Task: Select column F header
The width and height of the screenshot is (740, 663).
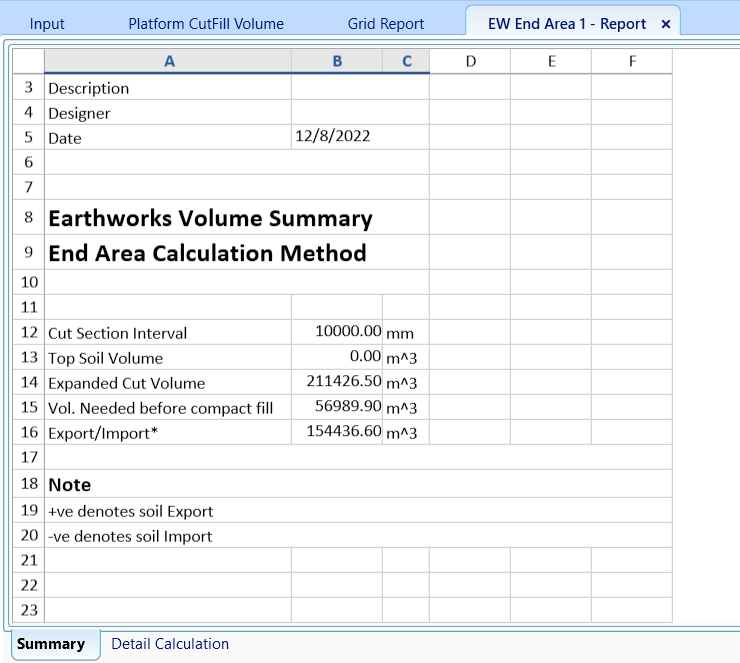Action: (x=632, y=61)
